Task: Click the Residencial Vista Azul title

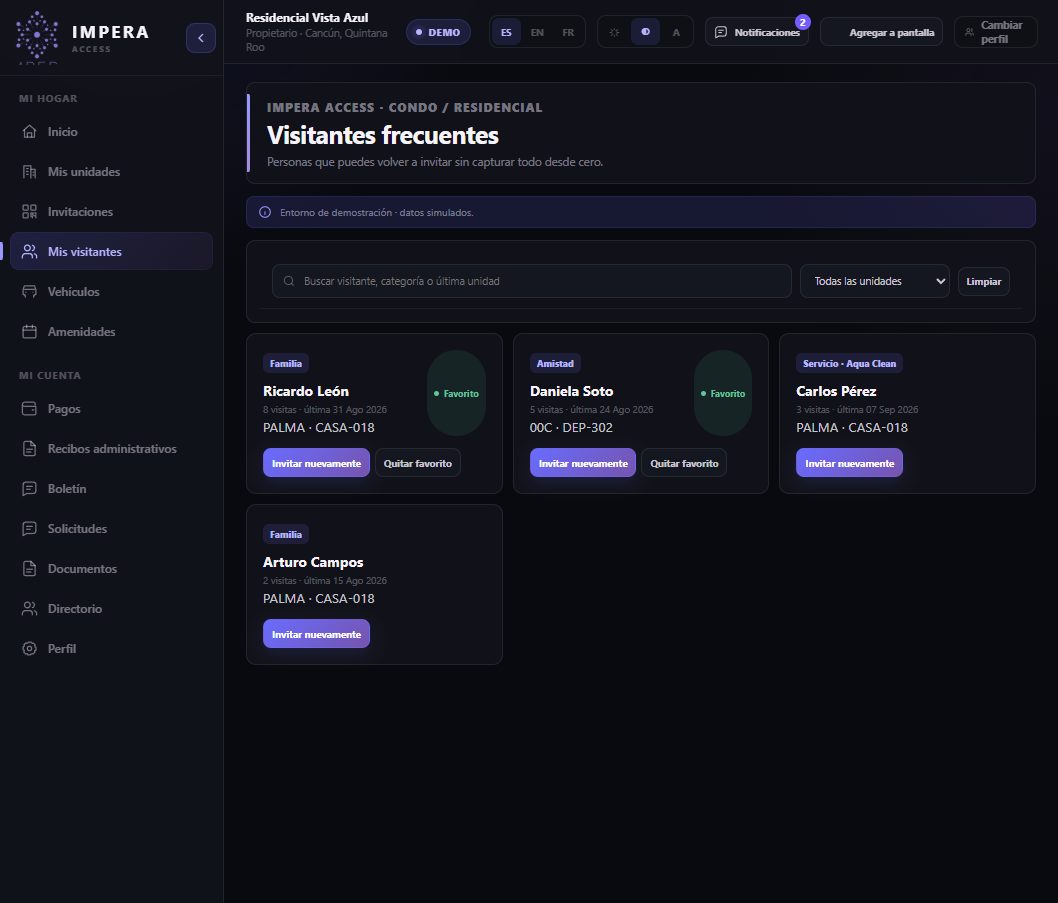Action: (307, 18)
